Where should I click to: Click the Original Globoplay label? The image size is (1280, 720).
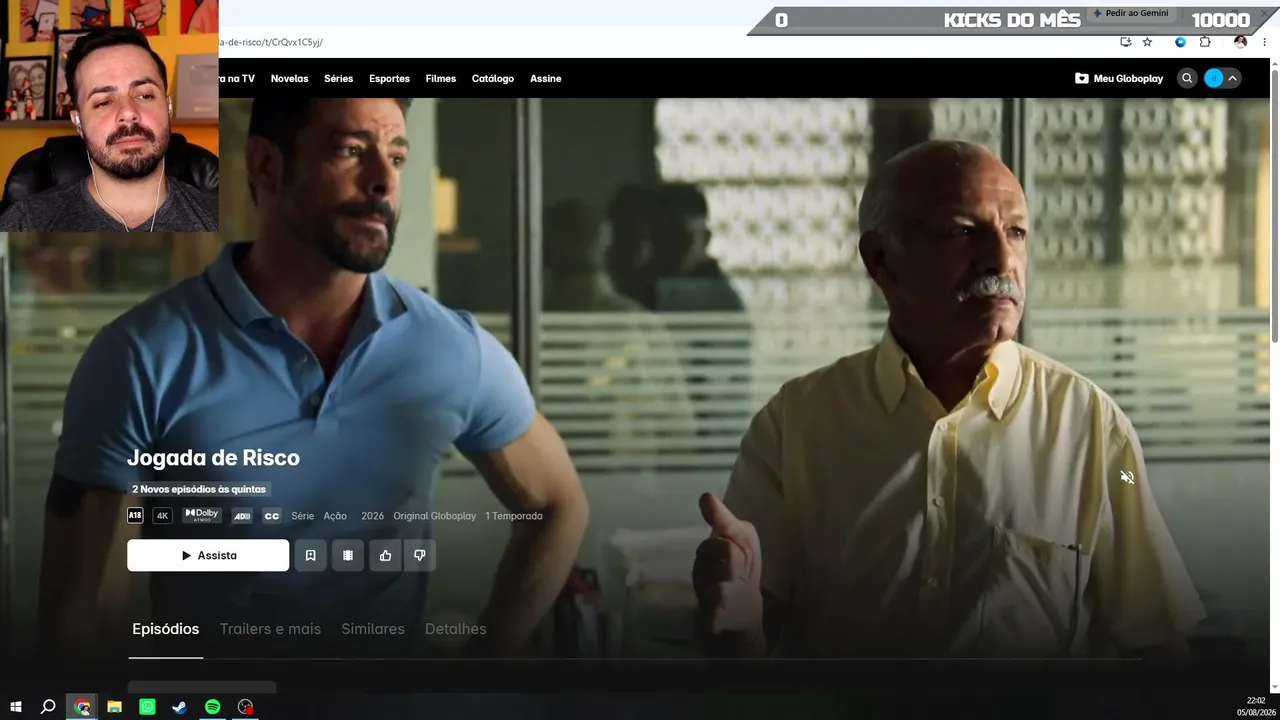point(434,516)
